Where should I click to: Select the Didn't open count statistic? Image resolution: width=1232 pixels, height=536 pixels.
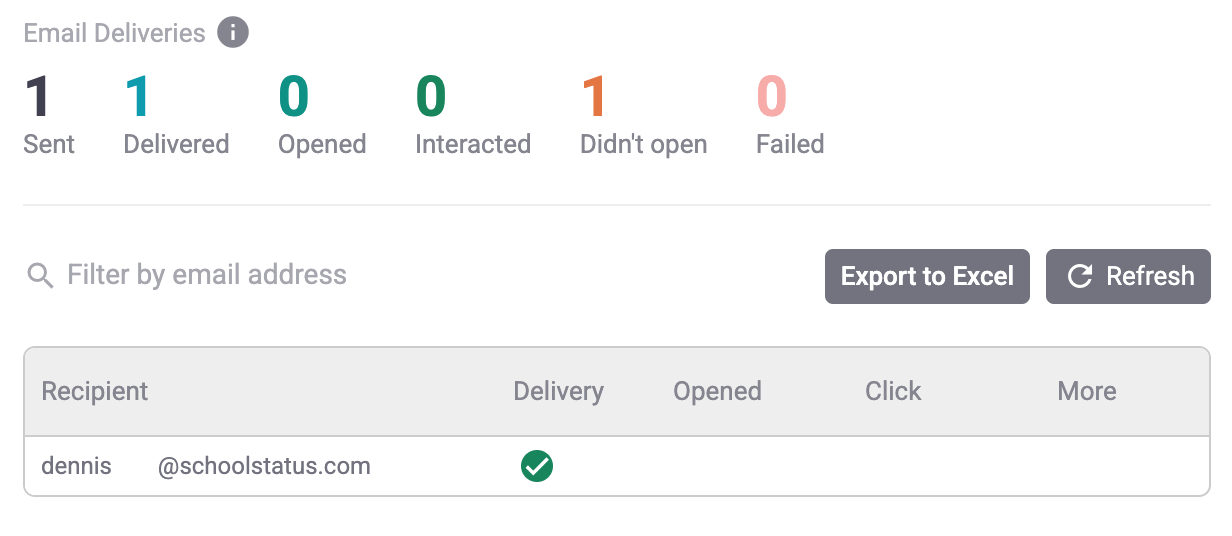tap(643, 115)
